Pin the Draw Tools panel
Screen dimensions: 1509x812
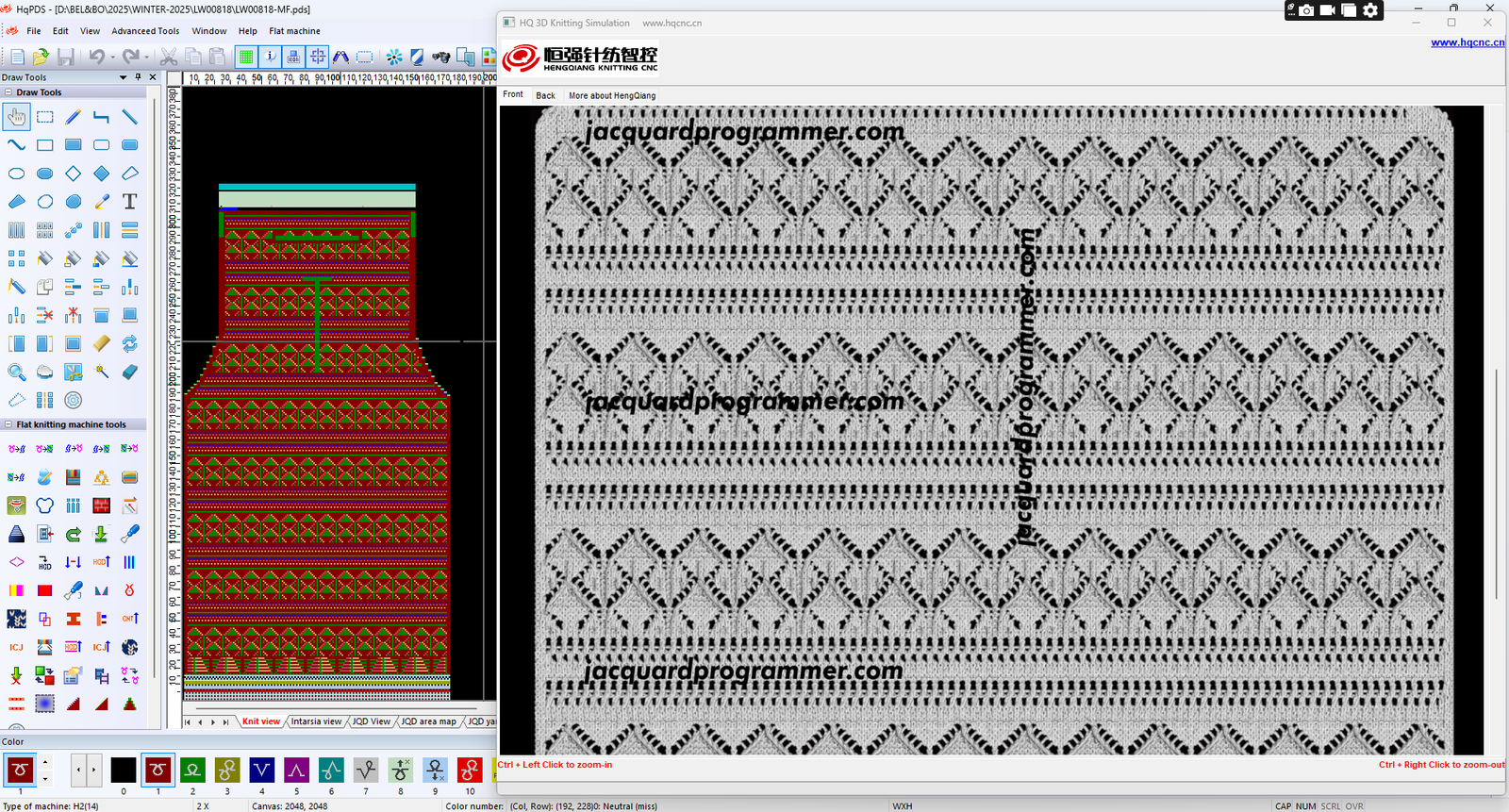tap(138, 77)
